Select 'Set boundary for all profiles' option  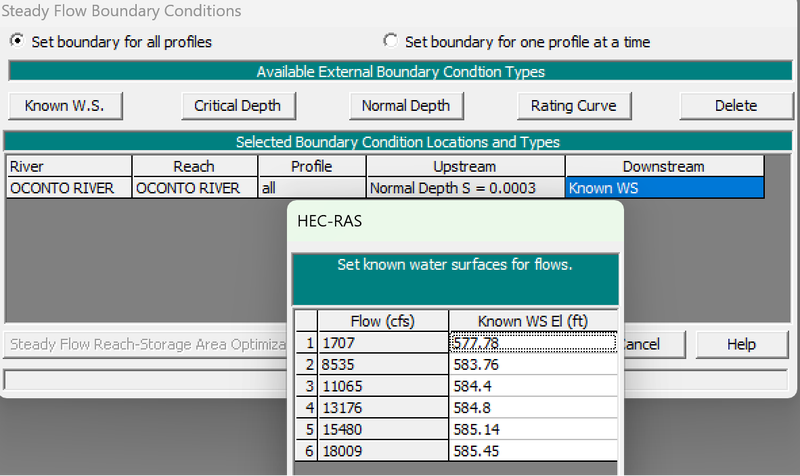click(17, 42)
